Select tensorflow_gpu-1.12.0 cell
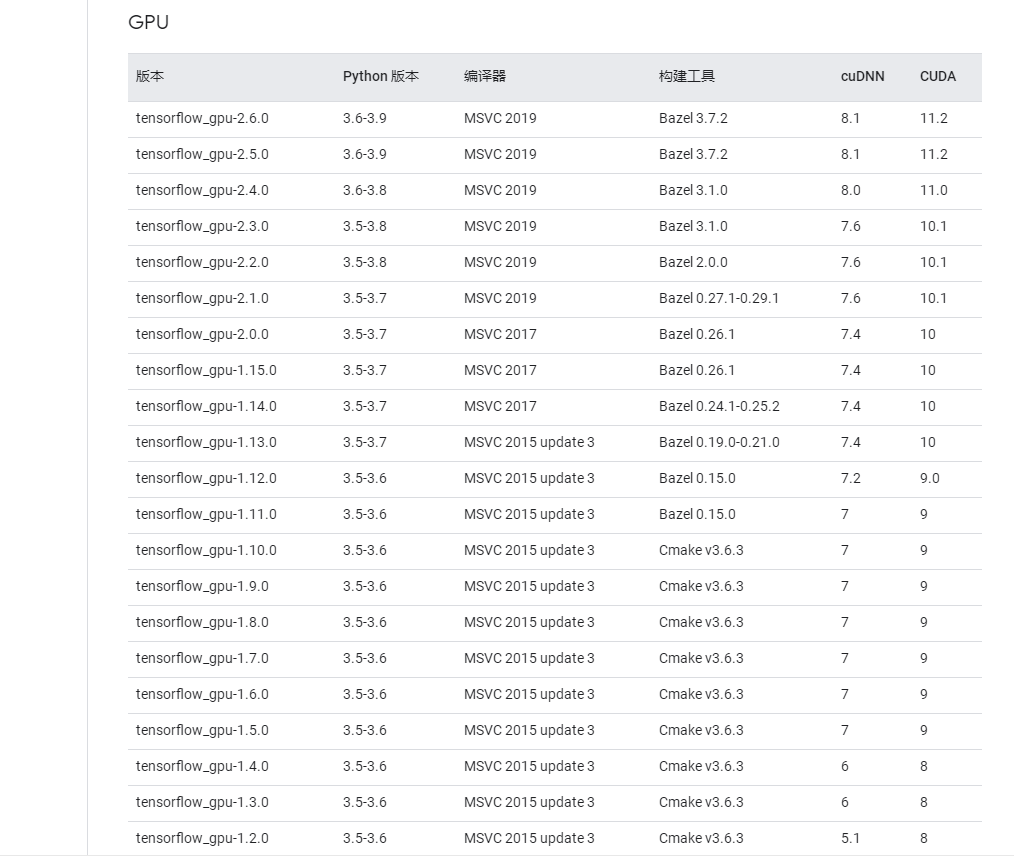 coord(206,479)
